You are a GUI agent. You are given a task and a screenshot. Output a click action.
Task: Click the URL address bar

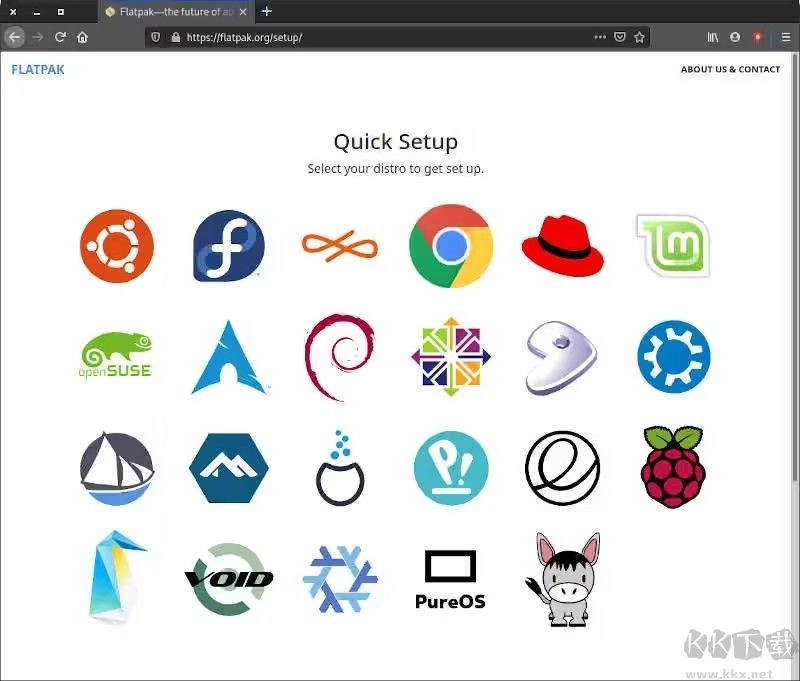tap(380, 37)
